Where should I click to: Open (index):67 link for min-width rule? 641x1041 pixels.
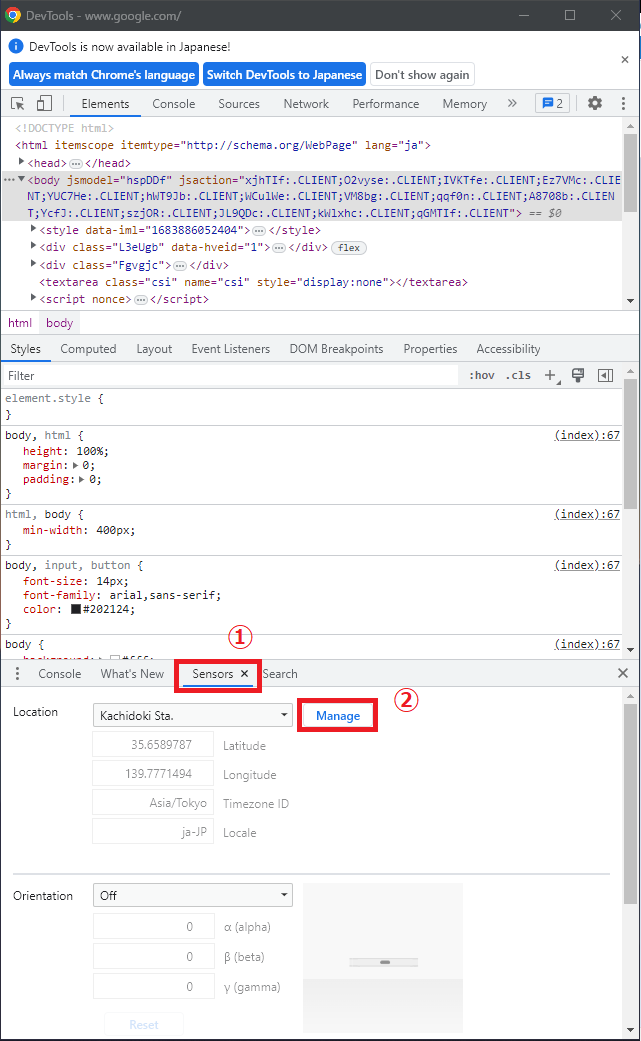click(587, 515)
